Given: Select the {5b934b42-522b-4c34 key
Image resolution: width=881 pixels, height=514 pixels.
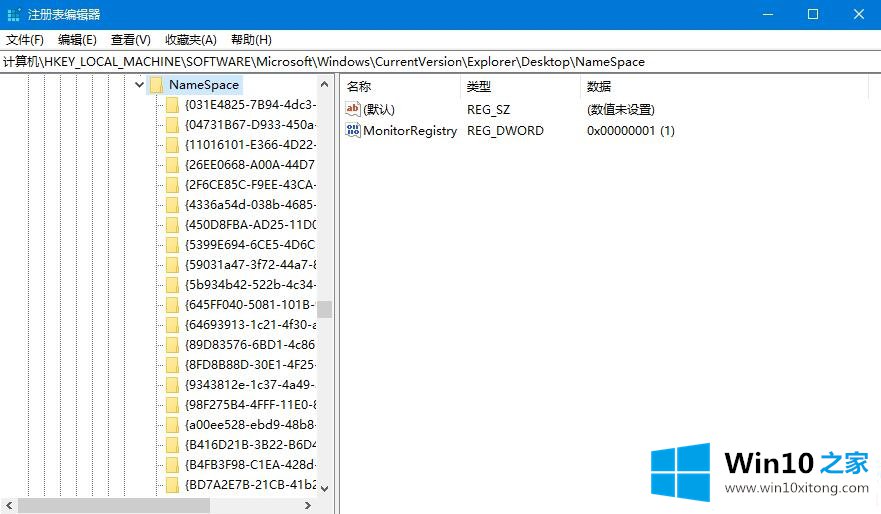Looking at the screenshot, I should tap(250, 285).
